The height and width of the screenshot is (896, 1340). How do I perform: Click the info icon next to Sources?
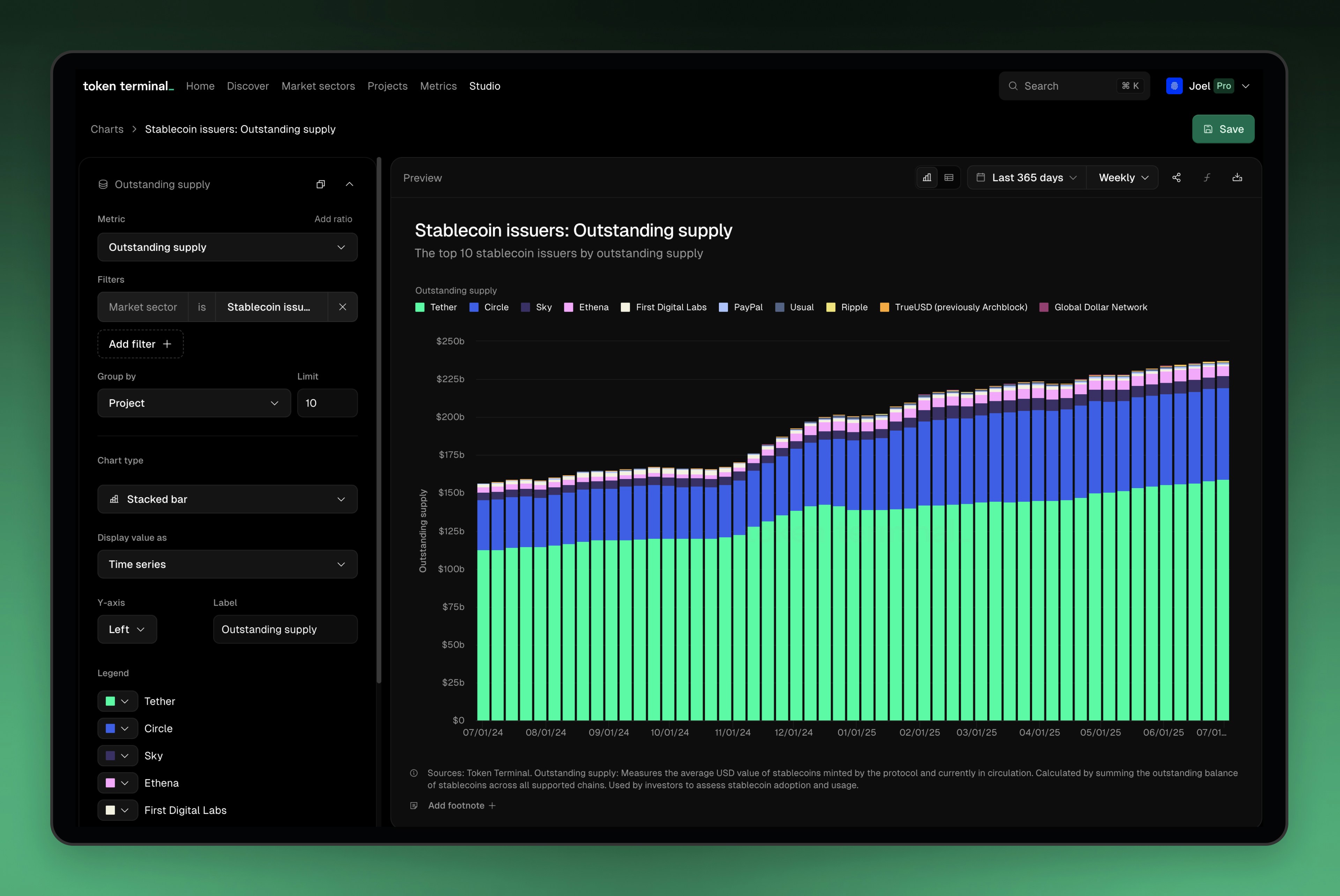point(414,773)
